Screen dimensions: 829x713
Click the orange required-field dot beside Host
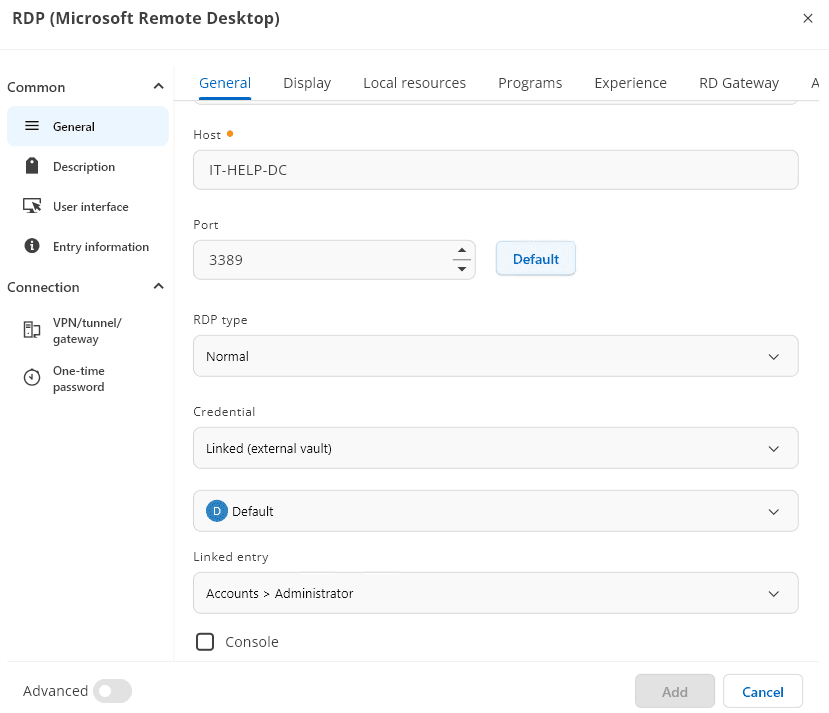(x=228, y=131)
